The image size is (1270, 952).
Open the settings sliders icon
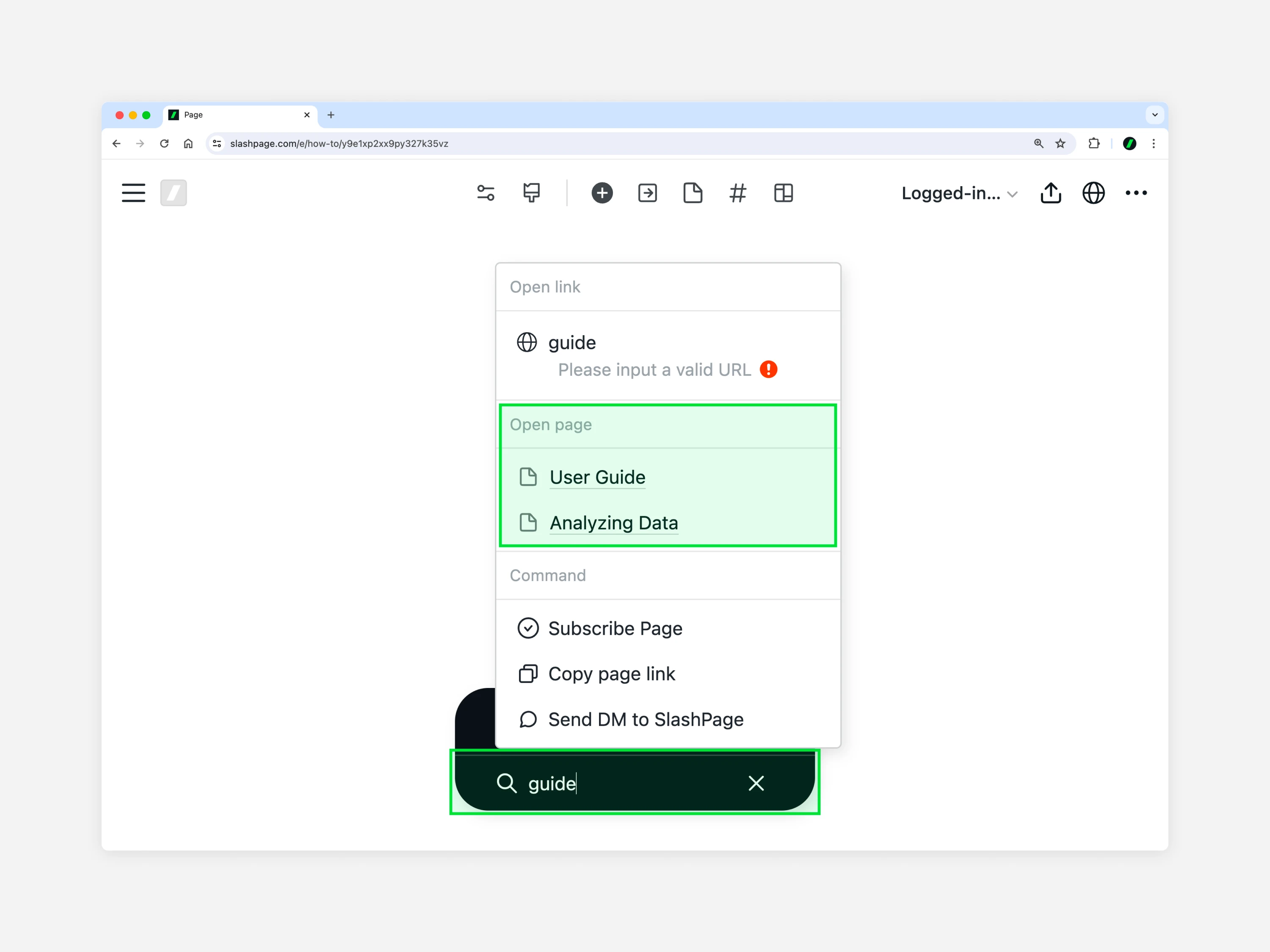pyautogui.click(x=486, y=193)
